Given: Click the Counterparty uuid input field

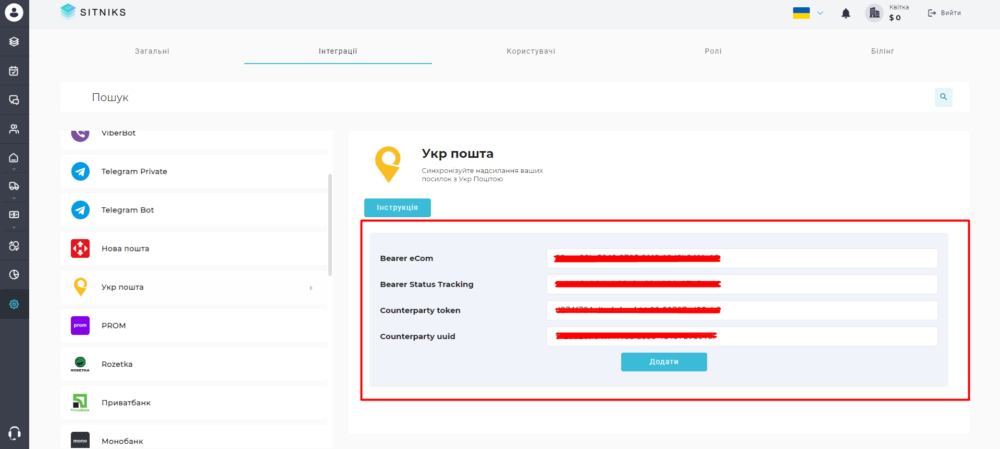Looking at the screenshot, I should coord(742,336).
